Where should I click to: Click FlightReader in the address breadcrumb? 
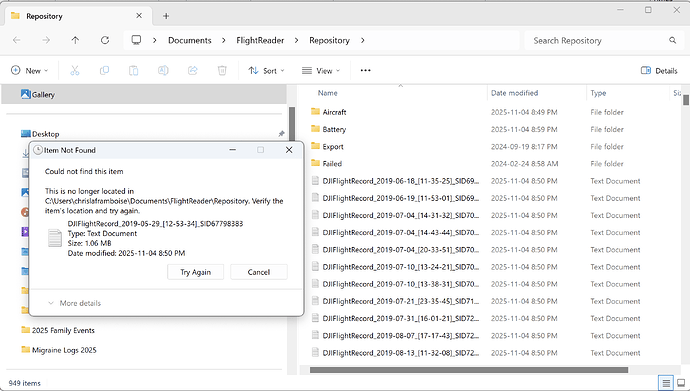point(260,40)
